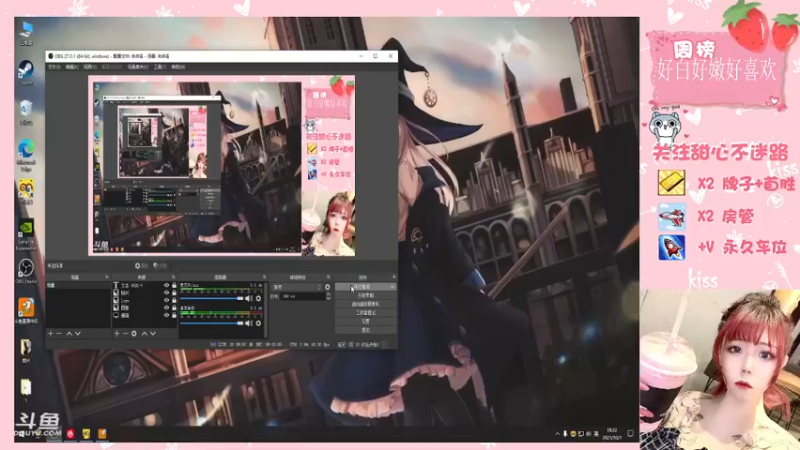Viewport: 800px width, 450px height.
Task: Toggle eye icon of the second source row
Action: tap(166, 293)
